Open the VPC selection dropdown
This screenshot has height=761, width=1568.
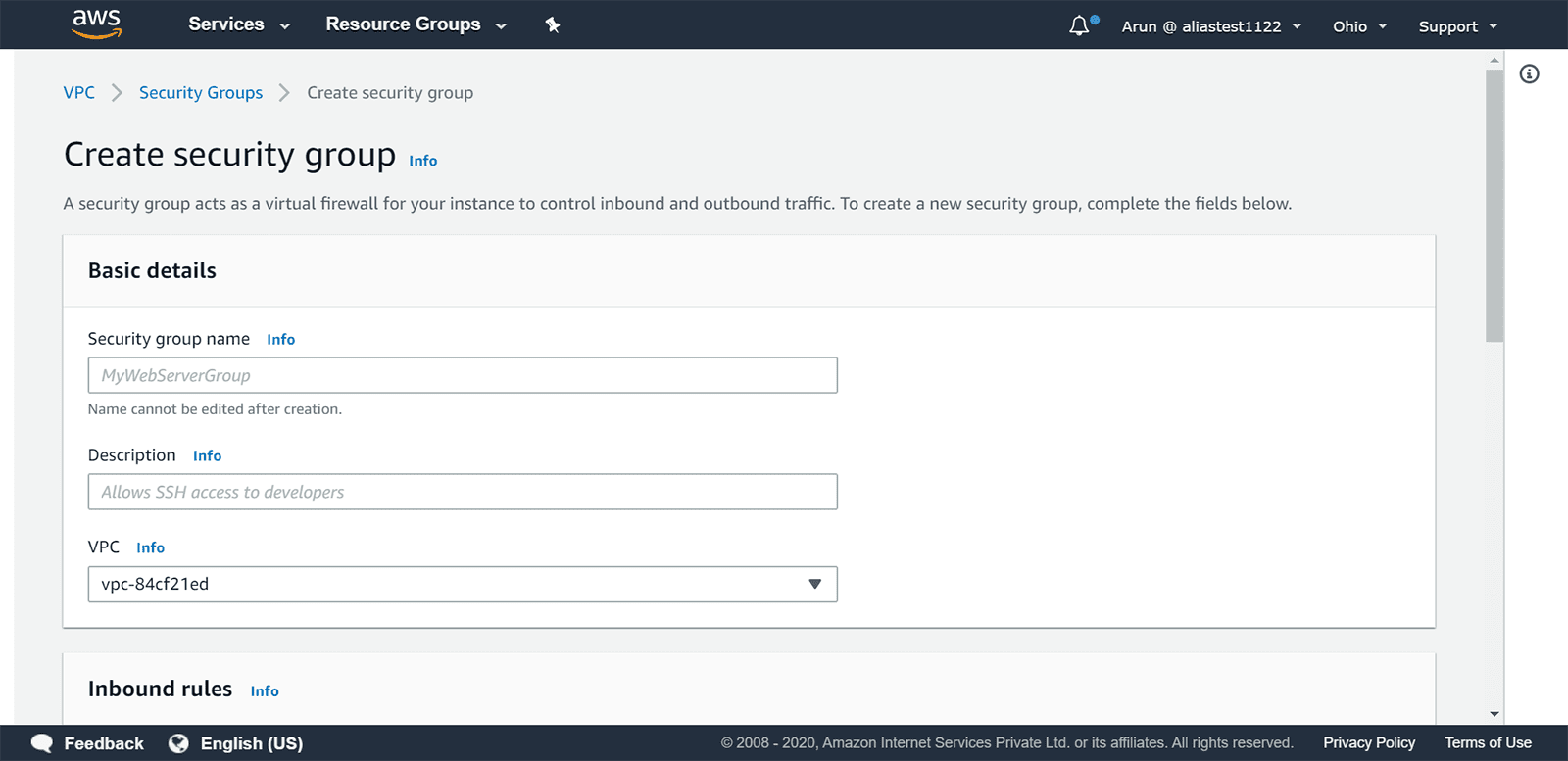pyautogui.click(x=462, y=584)
